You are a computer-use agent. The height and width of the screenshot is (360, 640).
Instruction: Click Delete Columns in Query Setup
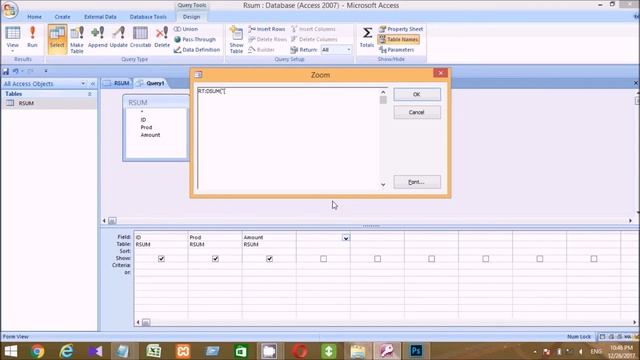pyautogui.click(x=314, y=39)
